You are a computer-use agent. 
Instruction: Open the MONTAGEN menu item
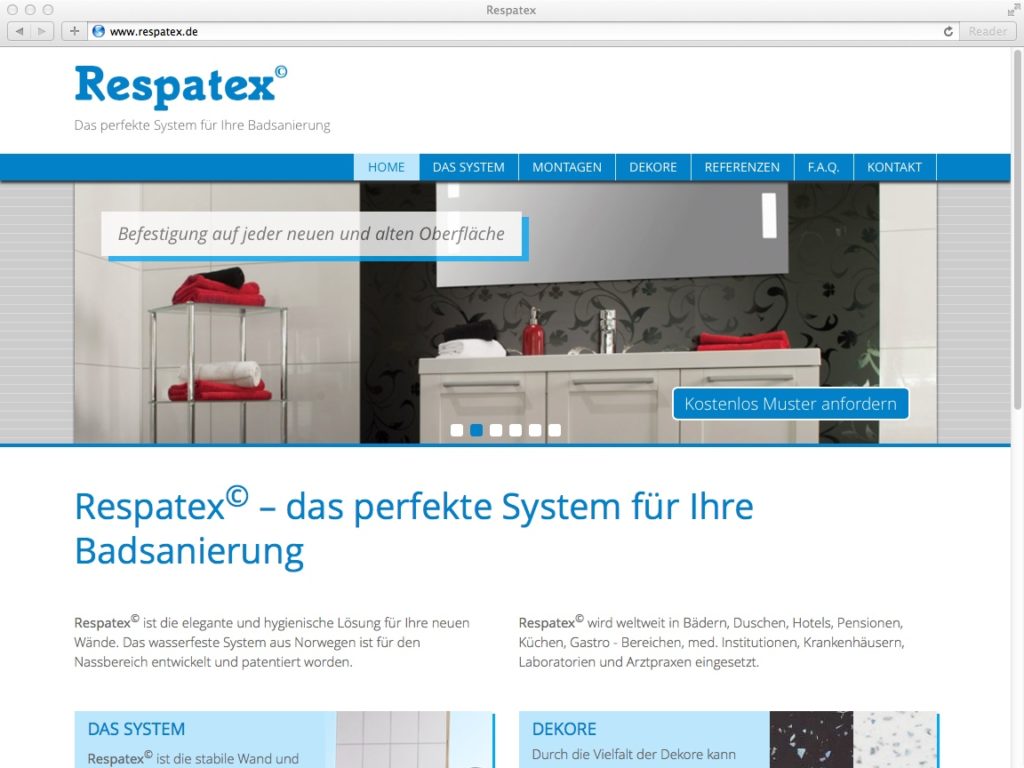pyautogui.click(x=567, y=167)
